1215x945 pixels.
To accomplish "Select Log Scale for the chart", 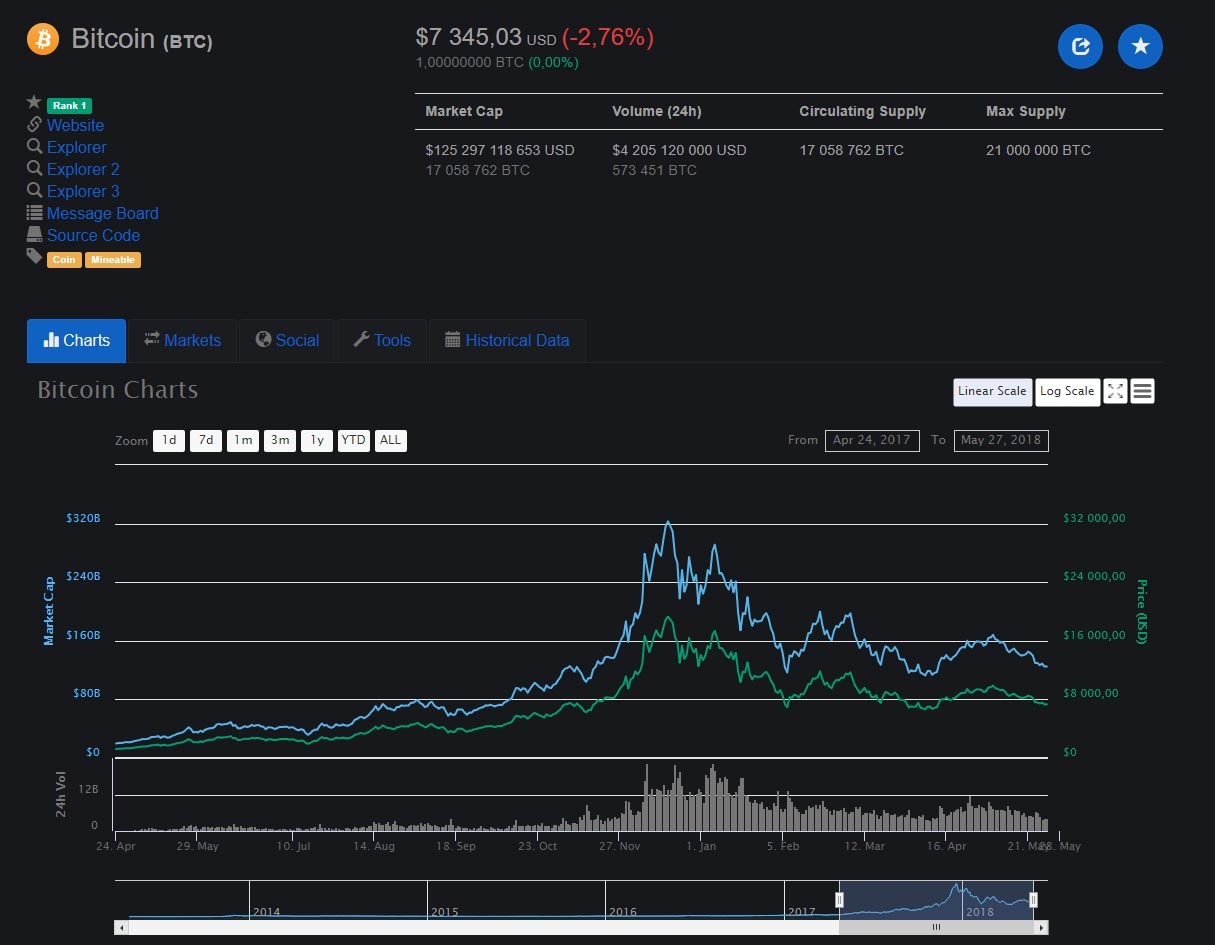I will pos(1067,391).
